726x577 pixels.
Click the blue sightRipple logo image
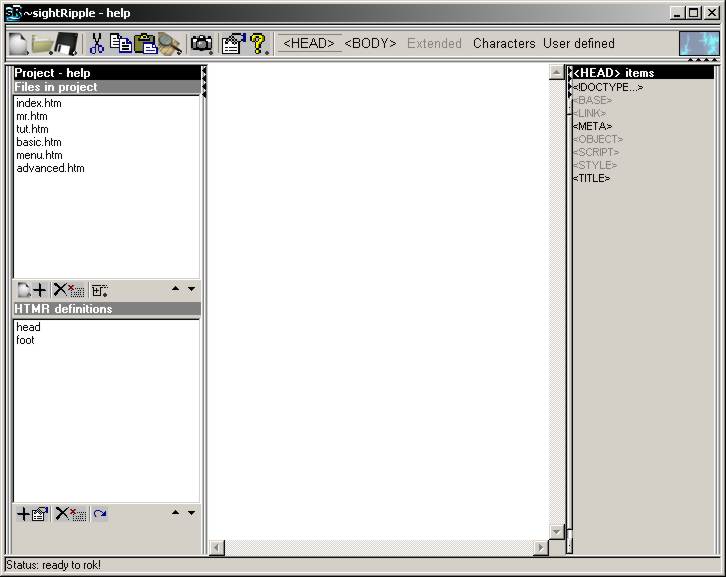(699, 44)
